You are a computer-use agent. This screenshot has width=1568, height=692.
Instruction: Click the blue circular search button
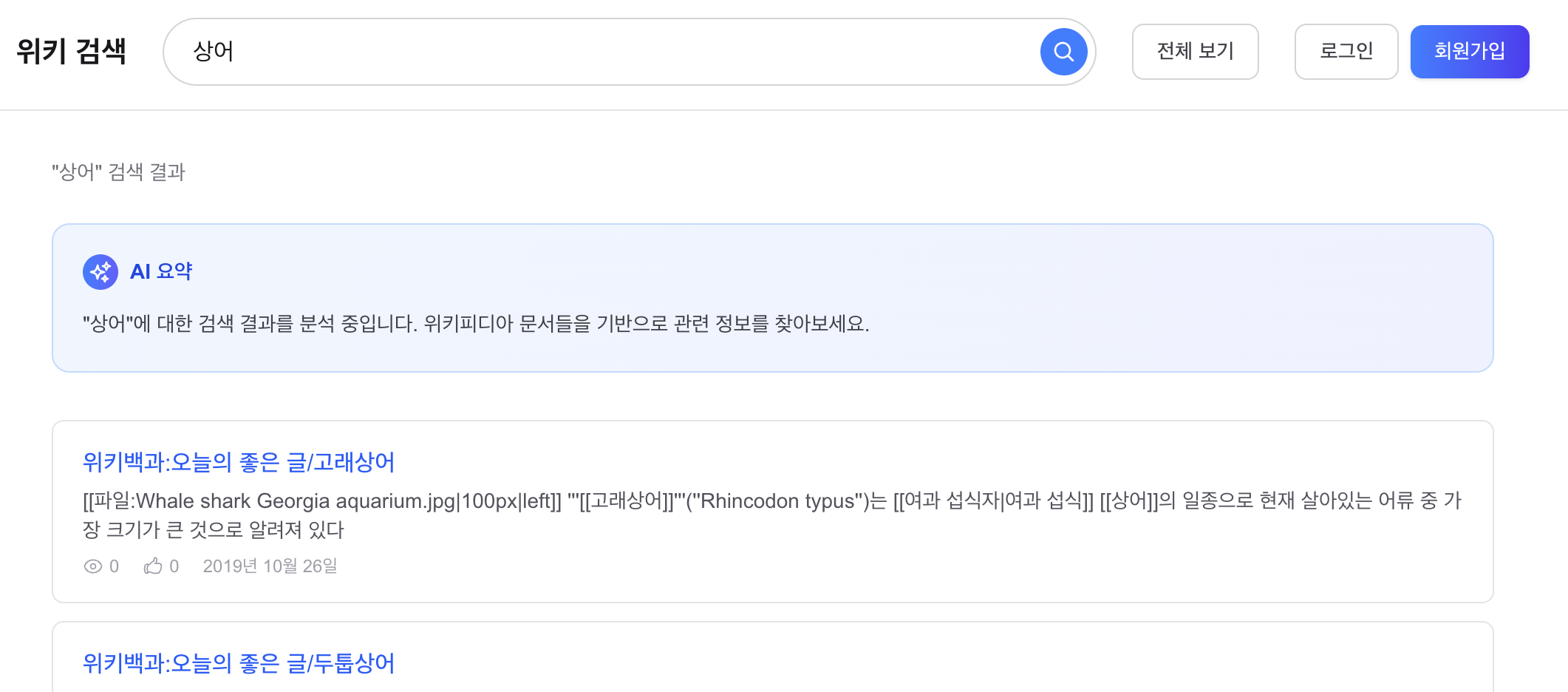[1063, 51]
